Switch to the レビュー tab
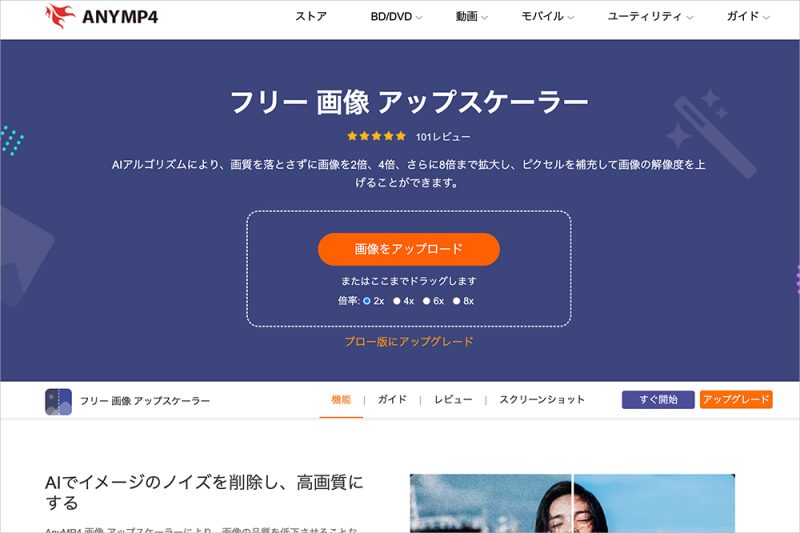Screen dimensions: 800x533 pyautogui.click(x=453, y=400)
